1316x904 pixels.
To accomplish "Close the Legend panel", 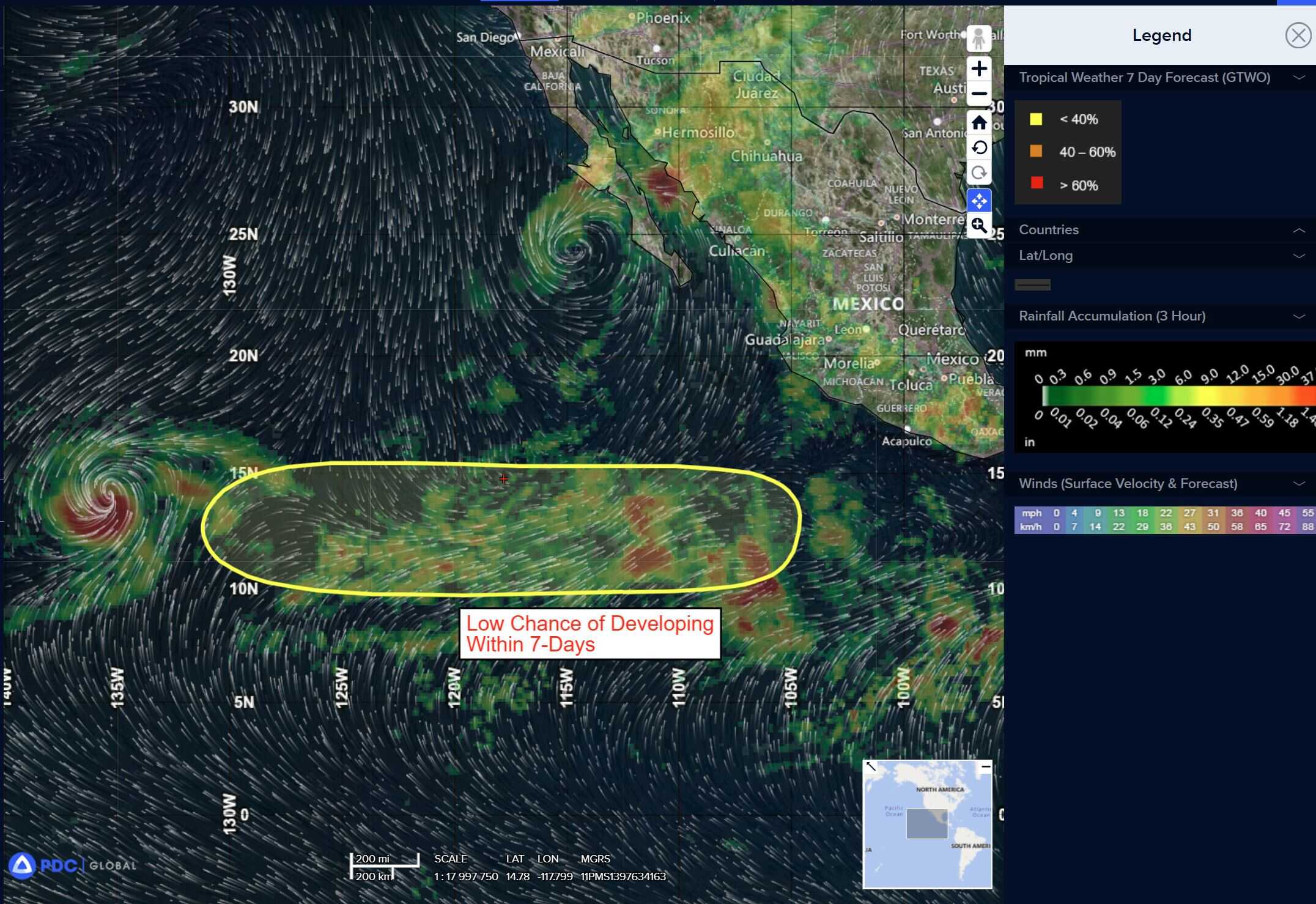I will click(x=1298, y=35).
